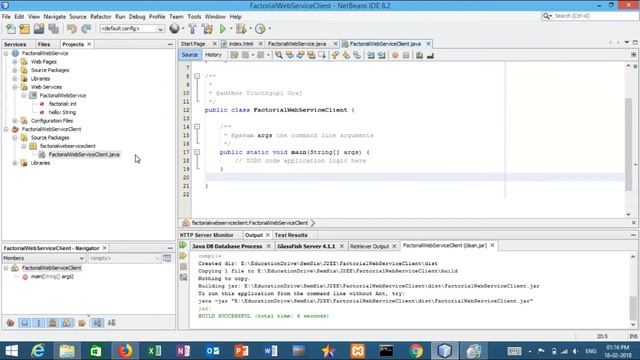Click the Profile Project toolbar icon
Viewport: 640px width, 360px height.
click(x=260, y=29)
